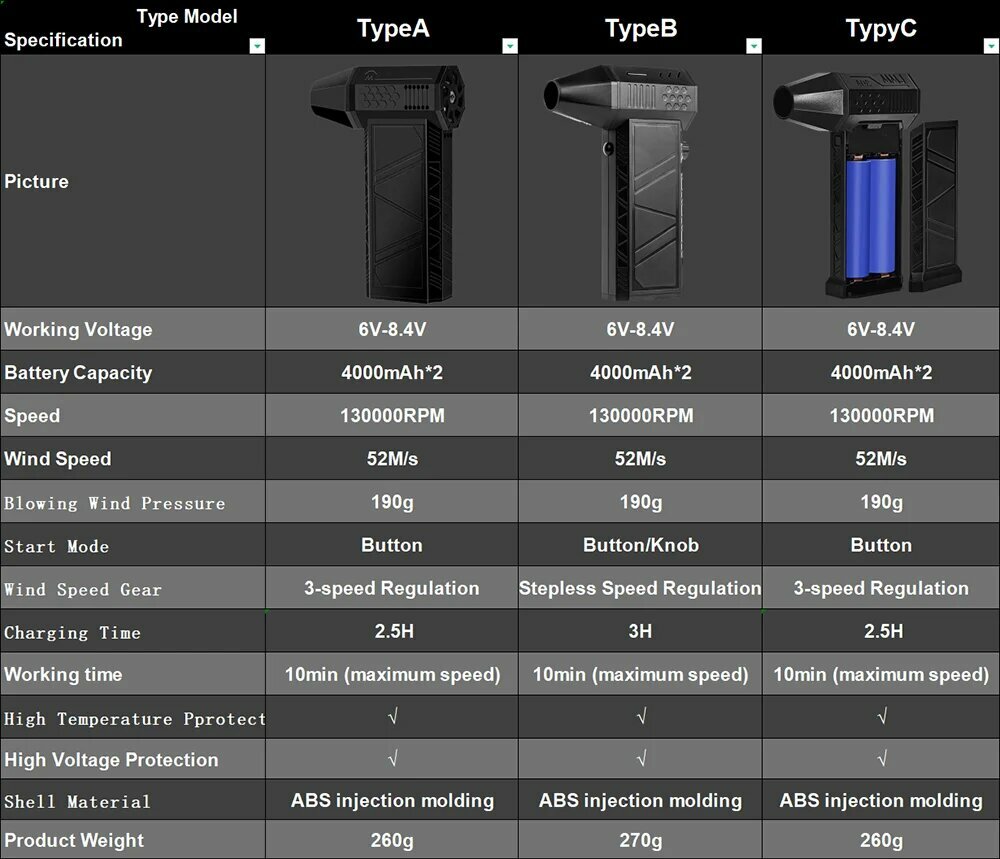
Task: Click the 3H charging time cell
Action: pos(640,631)
